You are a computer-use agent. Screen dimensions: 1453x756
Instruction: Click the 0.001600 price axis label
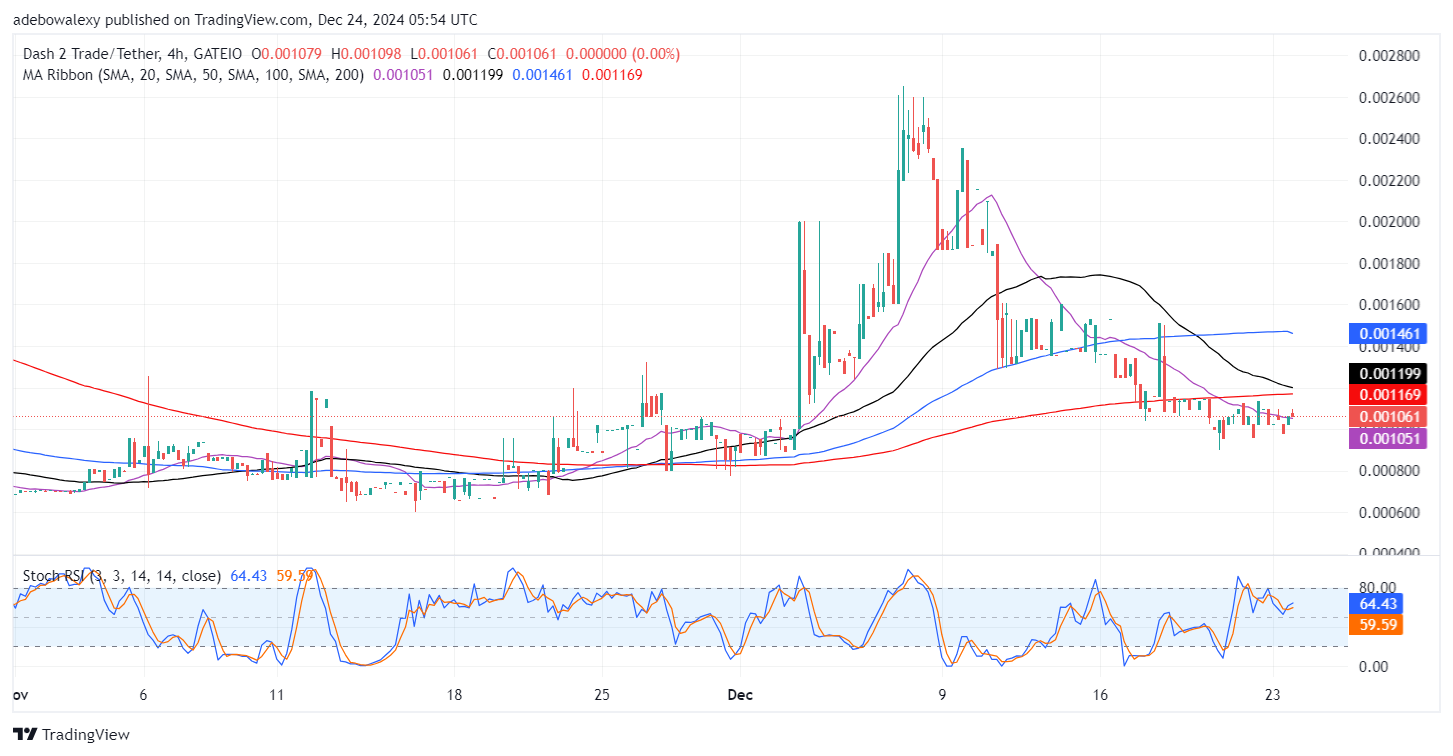[1391, 304]
